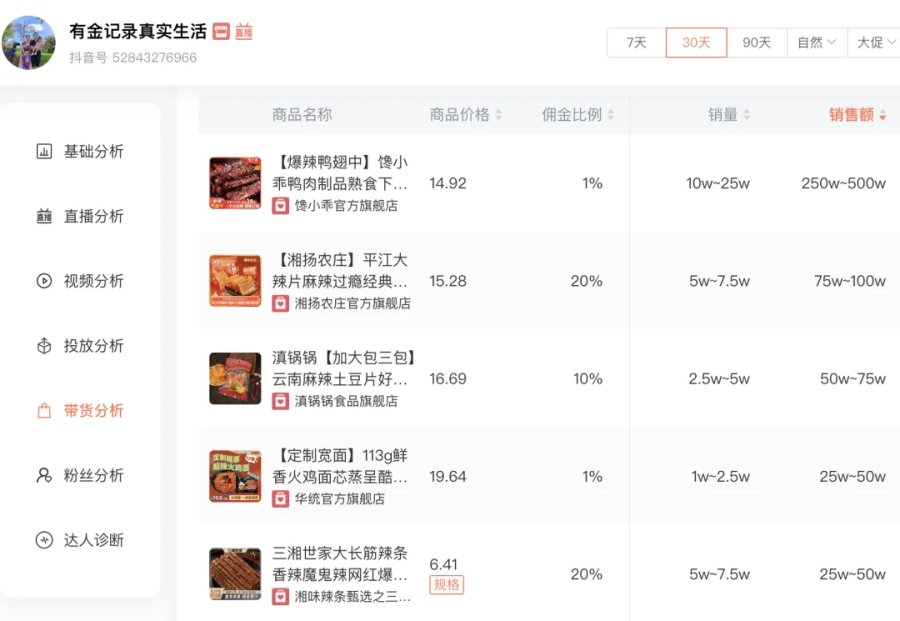Open 湘扬农庄官方旗舰店 shop link
The image size is (900, 621).
[x=352, y=303]
